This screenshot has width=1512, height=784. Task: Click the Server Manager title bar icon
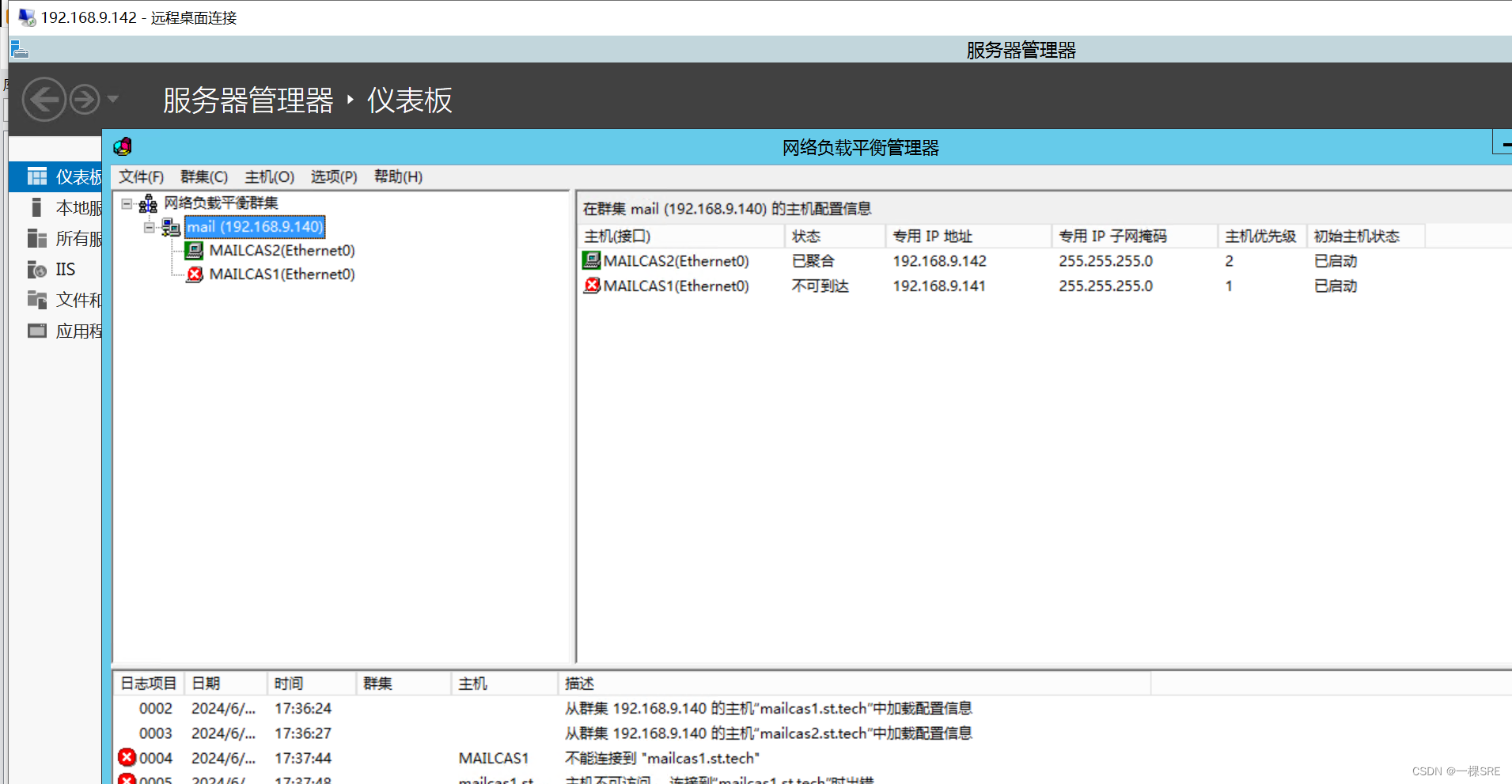[x=20, y=50]
